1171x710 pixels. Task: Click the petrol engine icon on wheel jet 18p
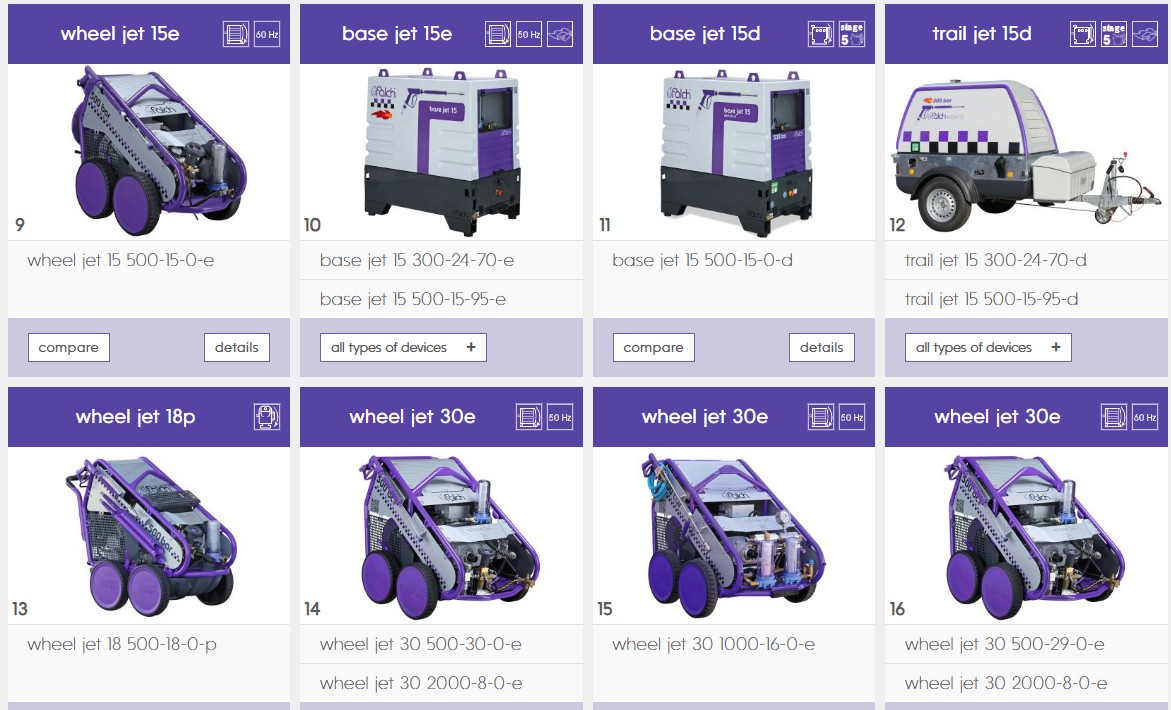pos(267,417)
